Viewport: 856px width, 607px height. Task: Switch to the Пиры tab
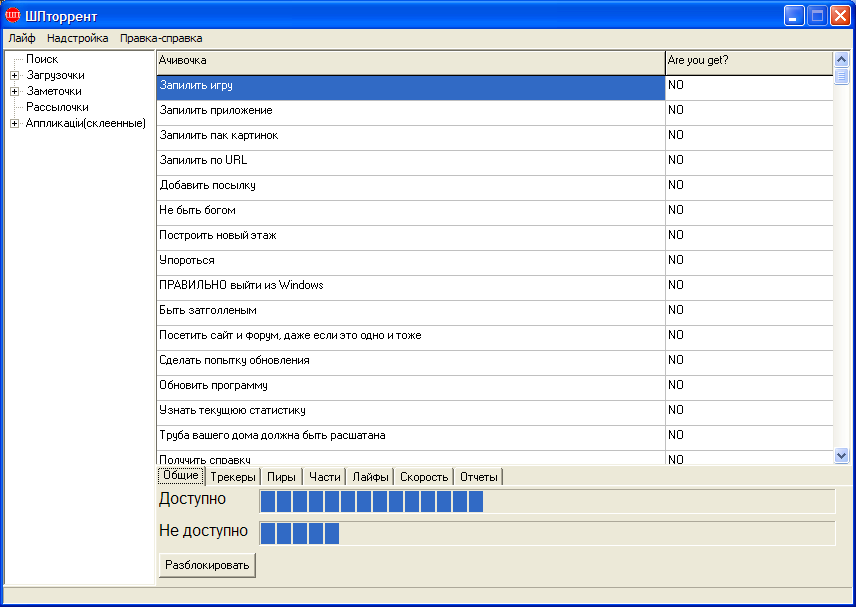[x=281, y=477]
